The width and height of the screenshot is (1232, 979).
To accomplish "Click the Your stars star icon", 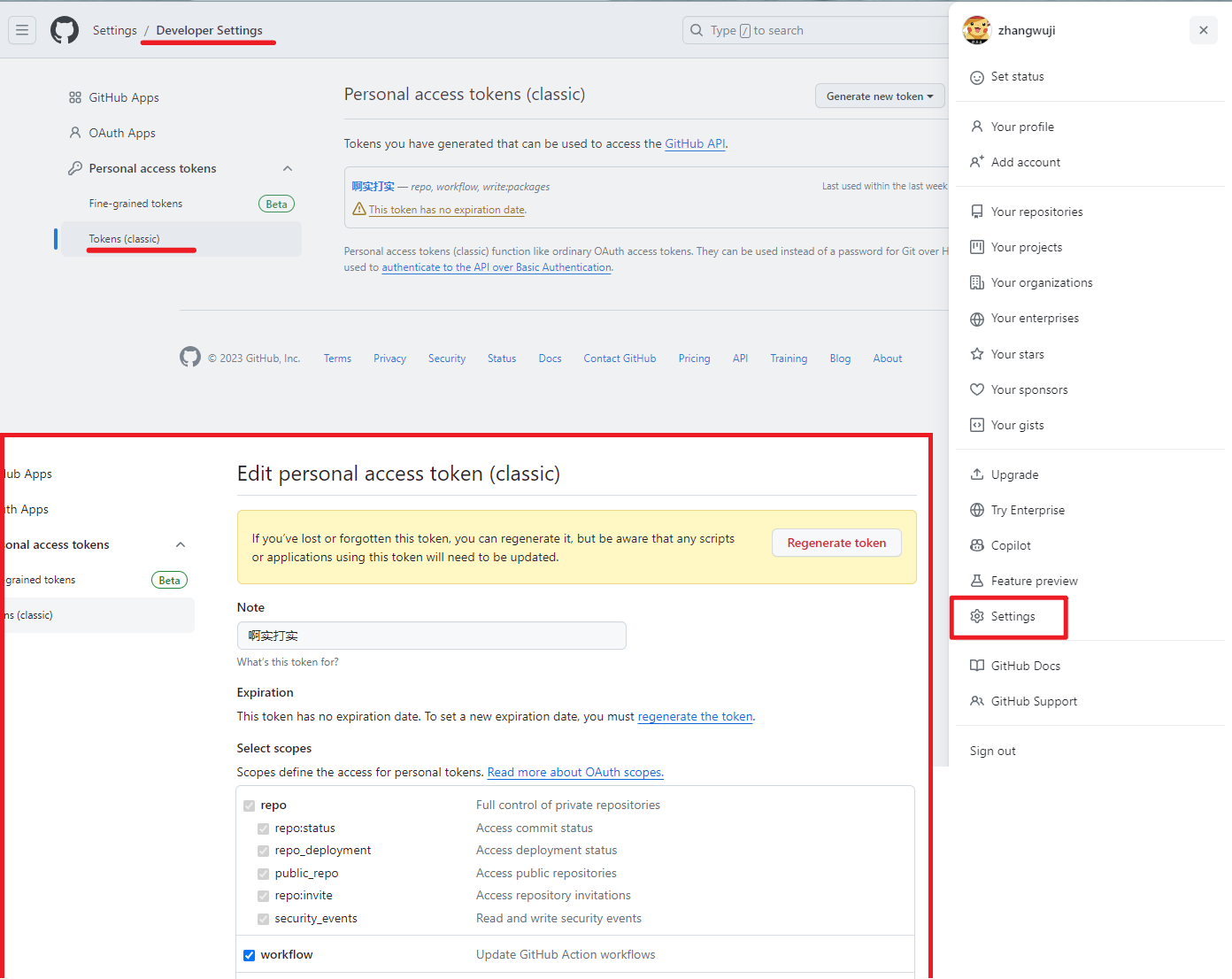I will pos(977,354).
